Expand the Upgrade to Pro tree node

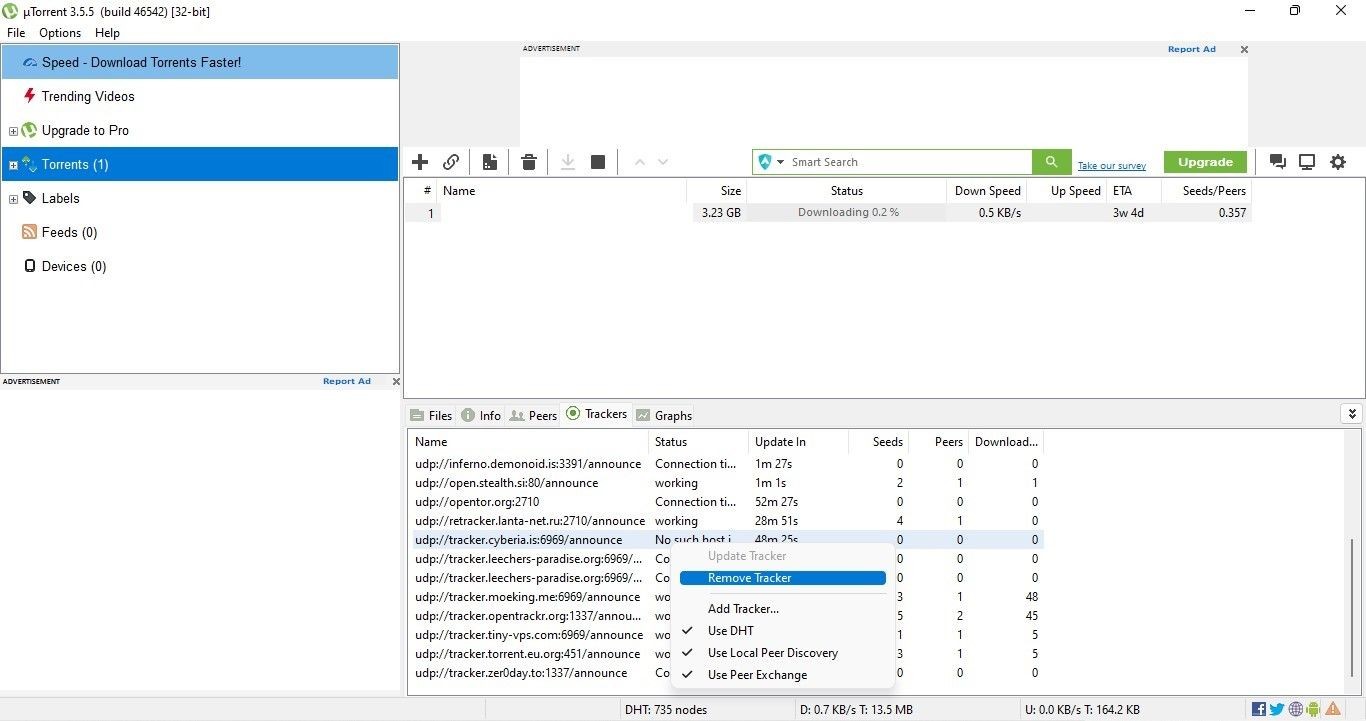[13, 131]
